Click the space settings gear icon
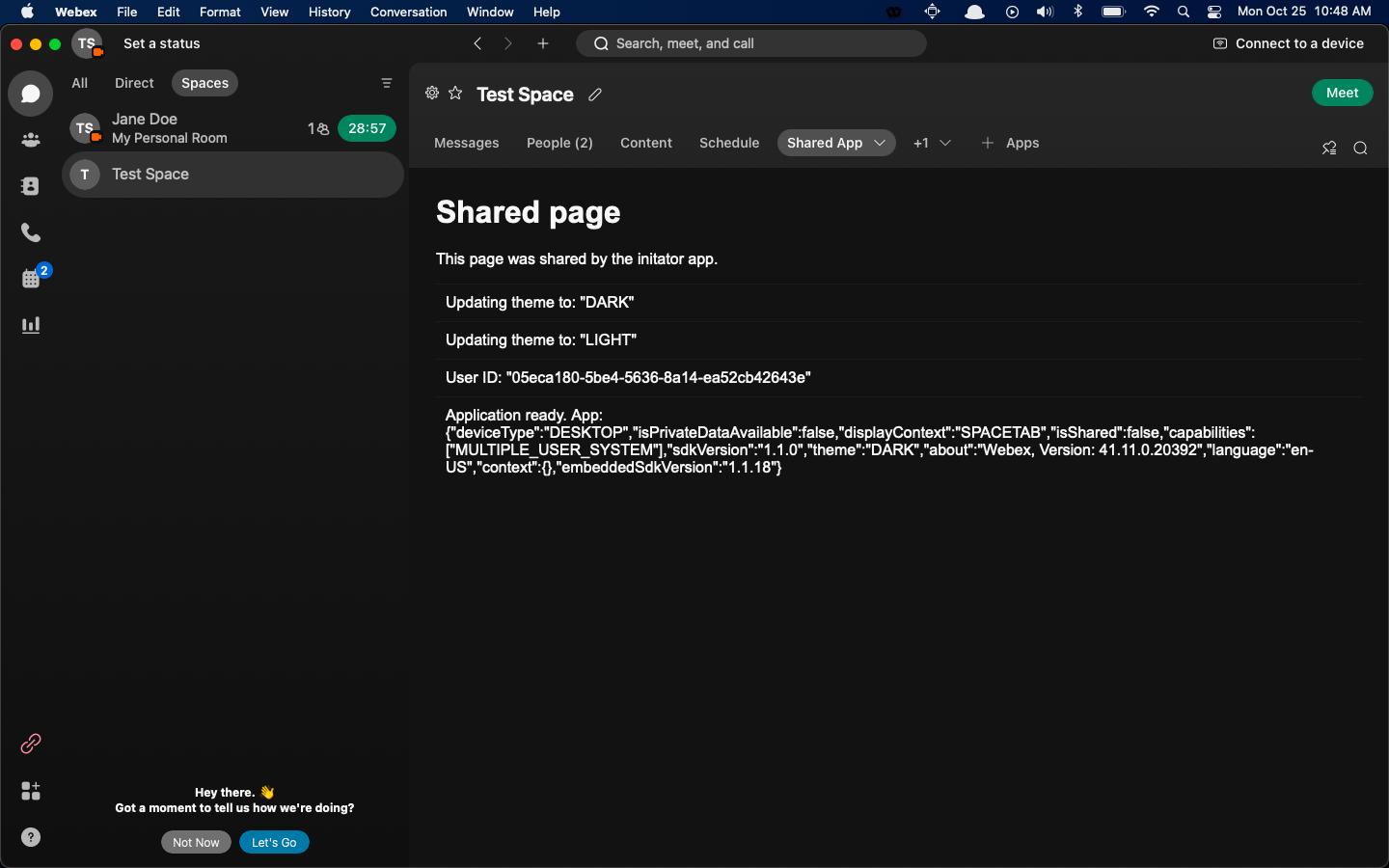 [x=432, y=94]
